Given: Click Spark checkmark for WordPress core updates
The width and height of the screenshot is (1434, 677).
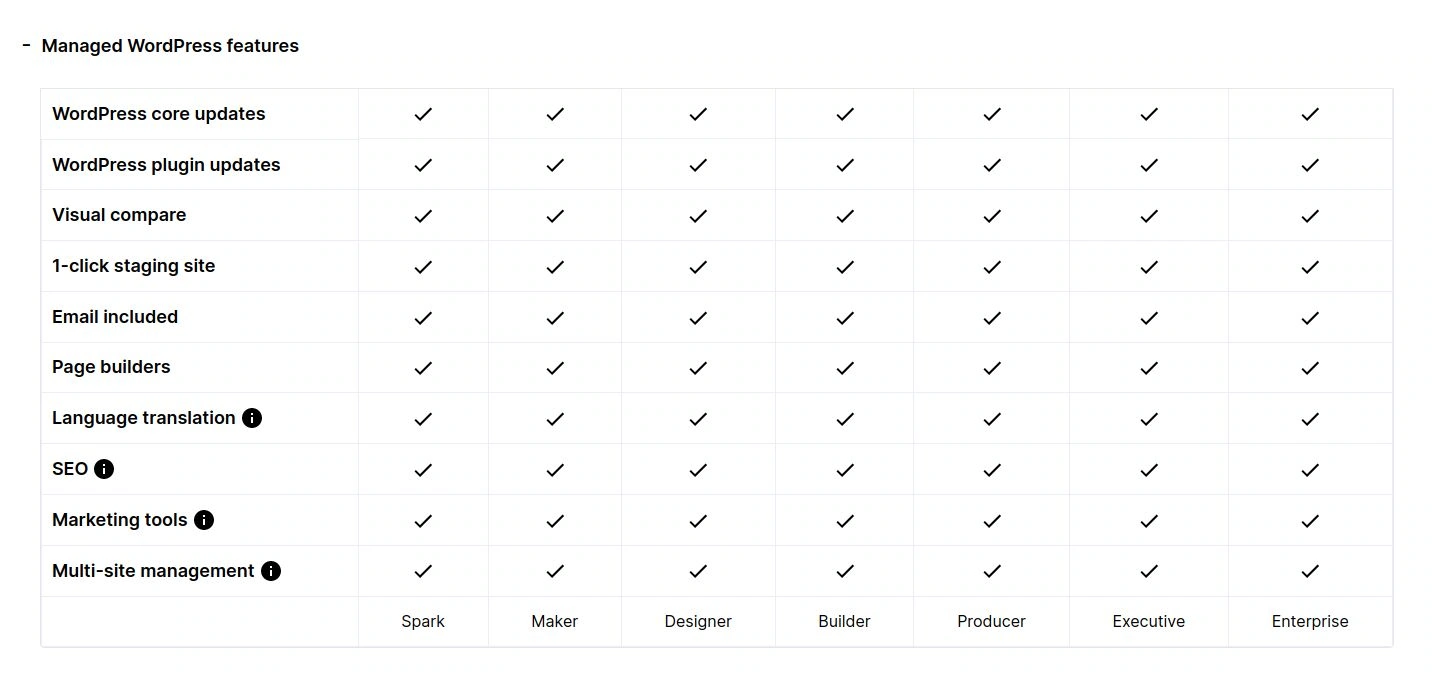Looking at the screenshot, I should point(423,114).
